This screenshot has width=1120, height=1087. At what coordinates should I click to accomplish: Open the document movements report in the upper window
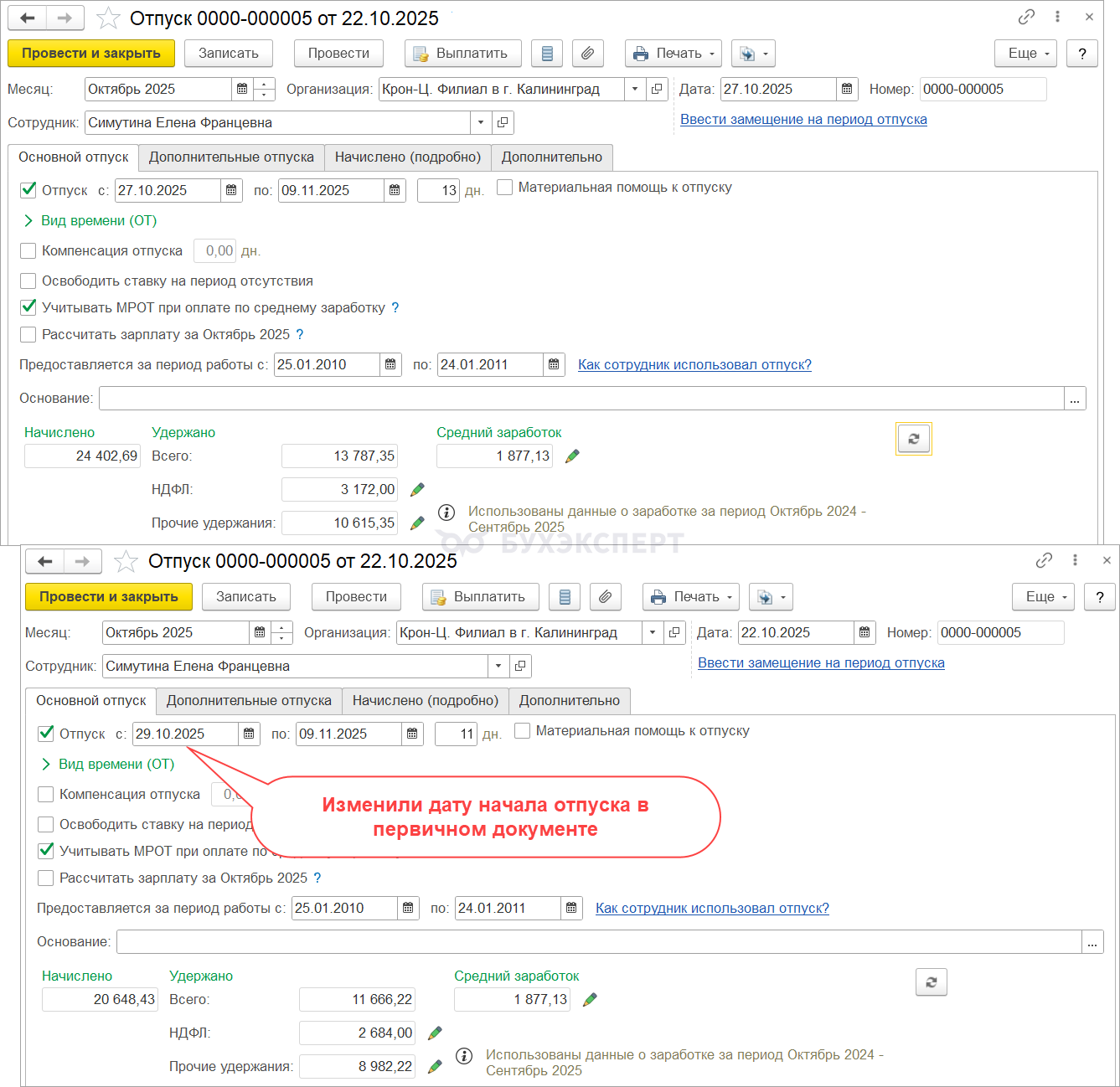click(547, 54)
